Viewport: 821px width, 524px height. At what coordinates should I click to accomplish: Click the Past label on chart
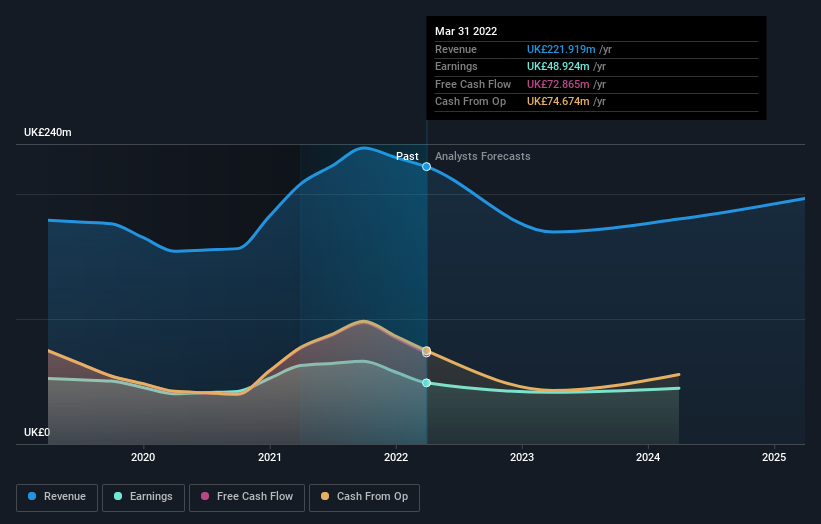coord(407,156)
